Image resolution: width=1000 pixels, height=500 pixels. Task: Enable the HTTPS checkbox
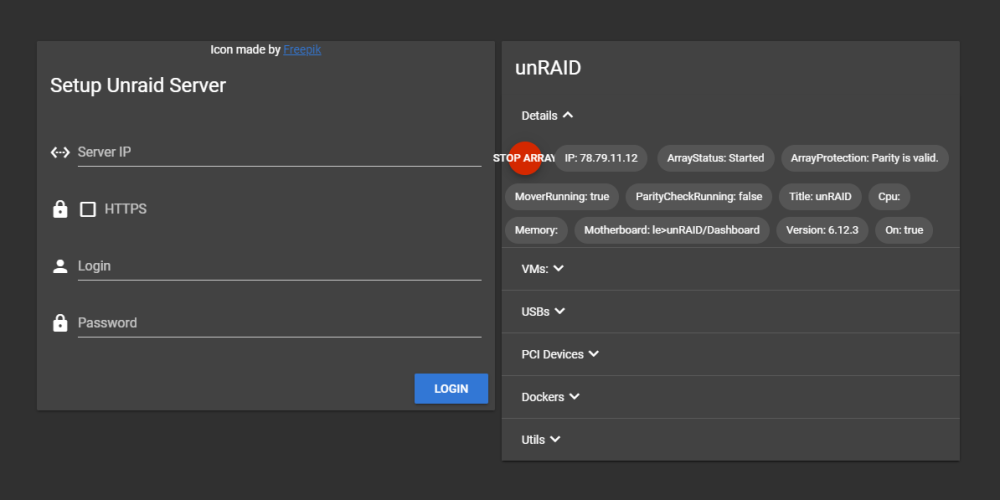(88, 209)
